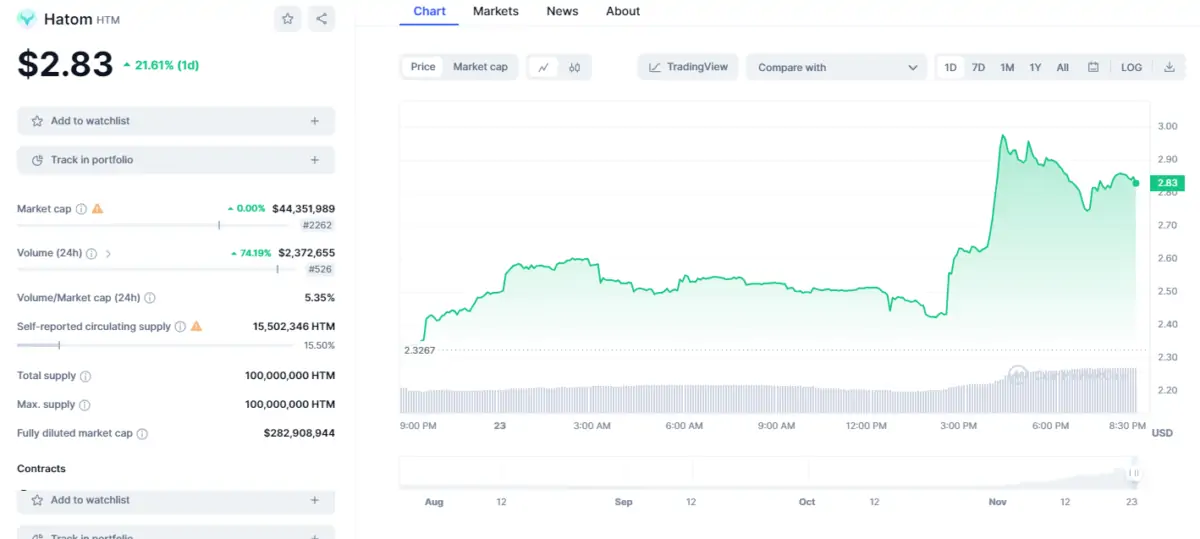This screenshot has height=539, width=1200.
Task: Show Fully diluted market cap info icon
Action: [142, 434]
